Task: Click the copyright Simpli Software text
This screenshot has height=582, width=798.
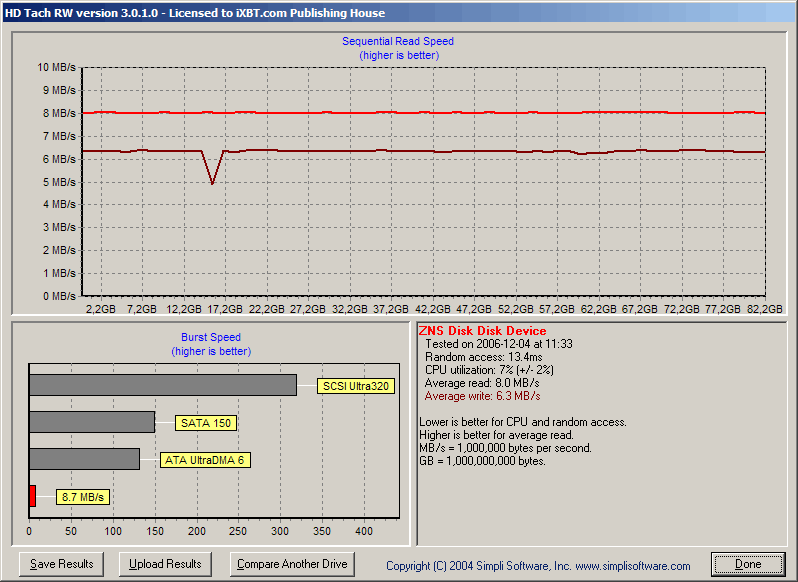Action: tap(538, 566)
